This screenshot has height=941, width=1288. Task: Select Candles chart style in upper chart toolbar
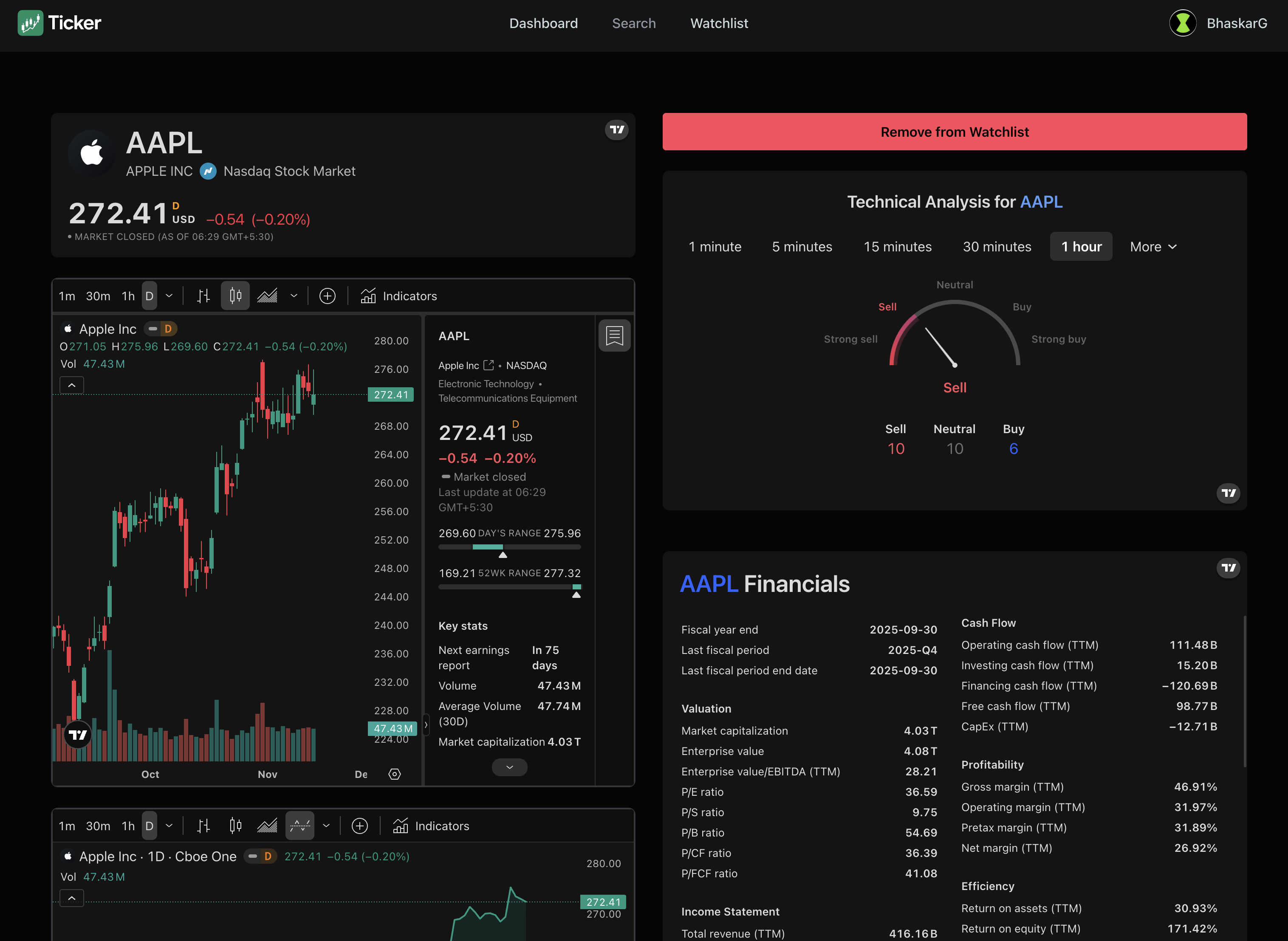(235, 296)
